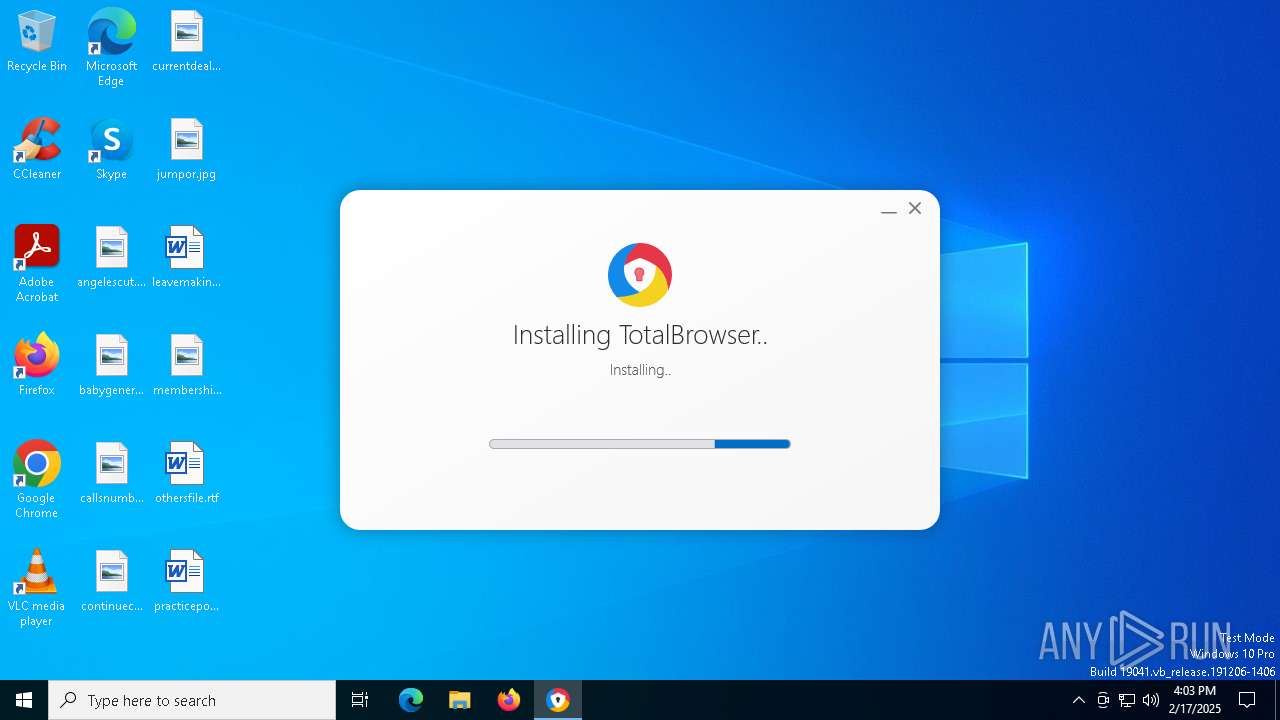
Task: Open the taskbar clock and date
Action: coord(1195,700)
